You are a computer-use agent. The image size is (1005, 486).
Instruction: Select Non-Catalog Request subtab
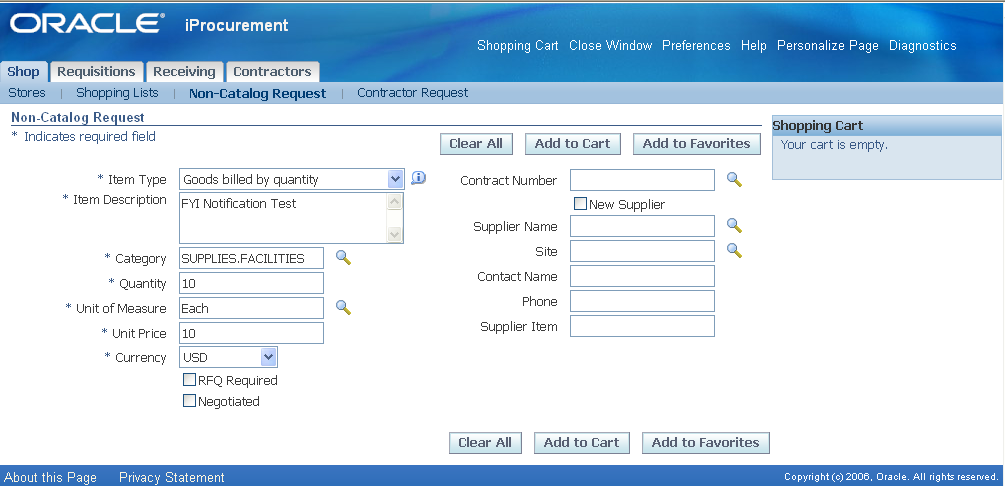point(258,93)
